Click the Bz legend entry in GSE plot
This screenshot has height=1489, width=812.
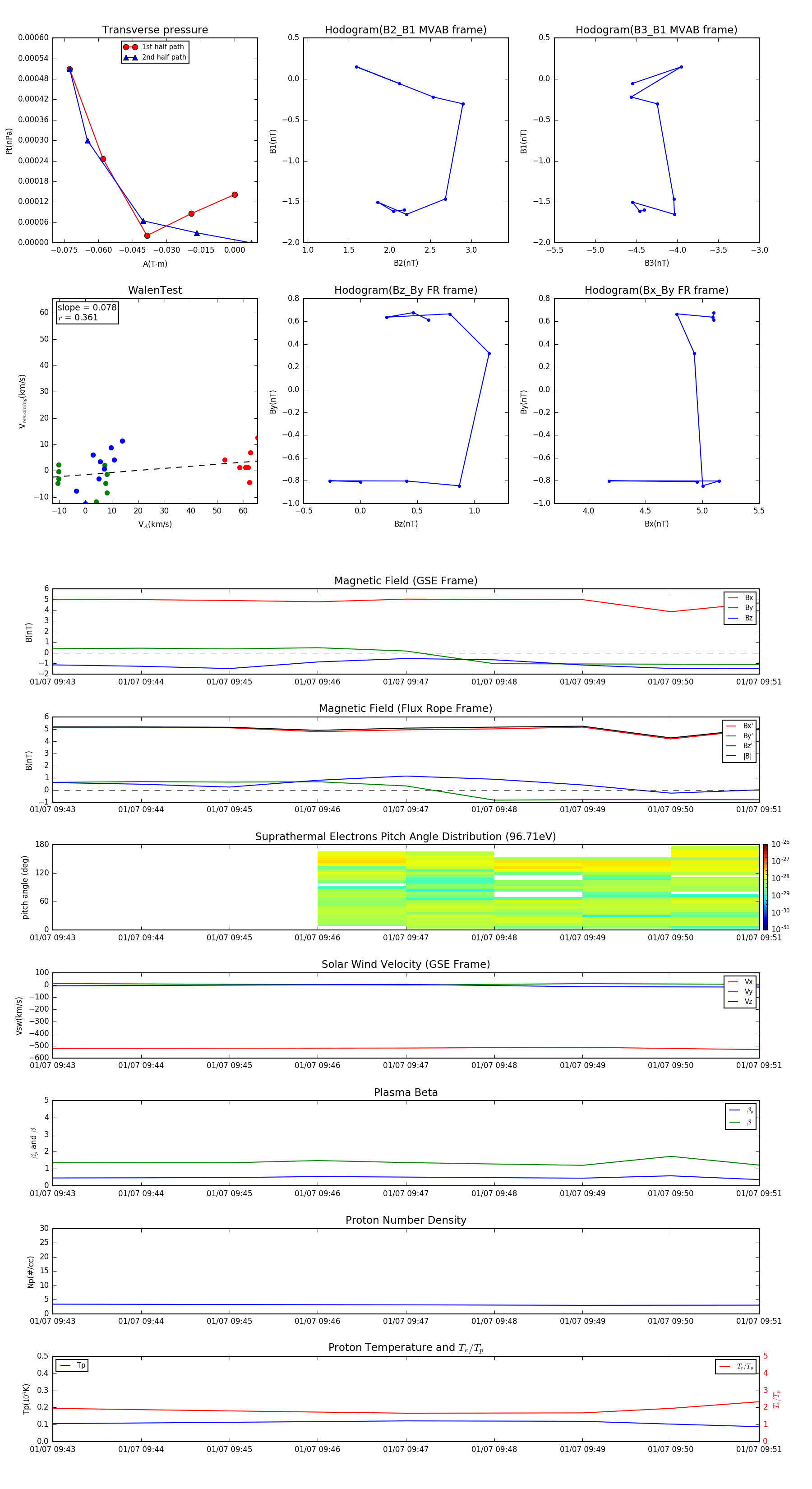pos(740,618)
